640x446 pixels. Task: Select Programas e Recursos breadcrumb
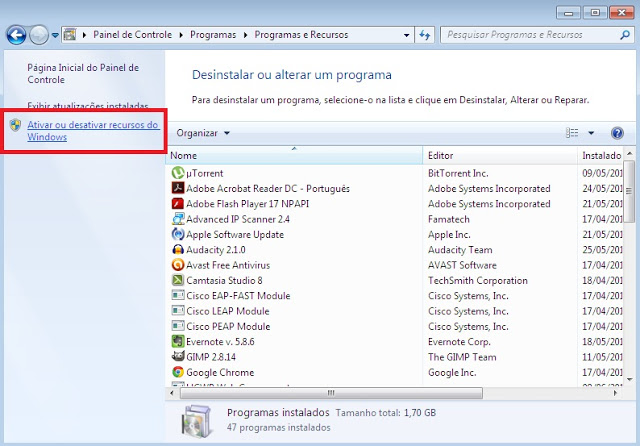pyautogui.click(x=301, y=35)
